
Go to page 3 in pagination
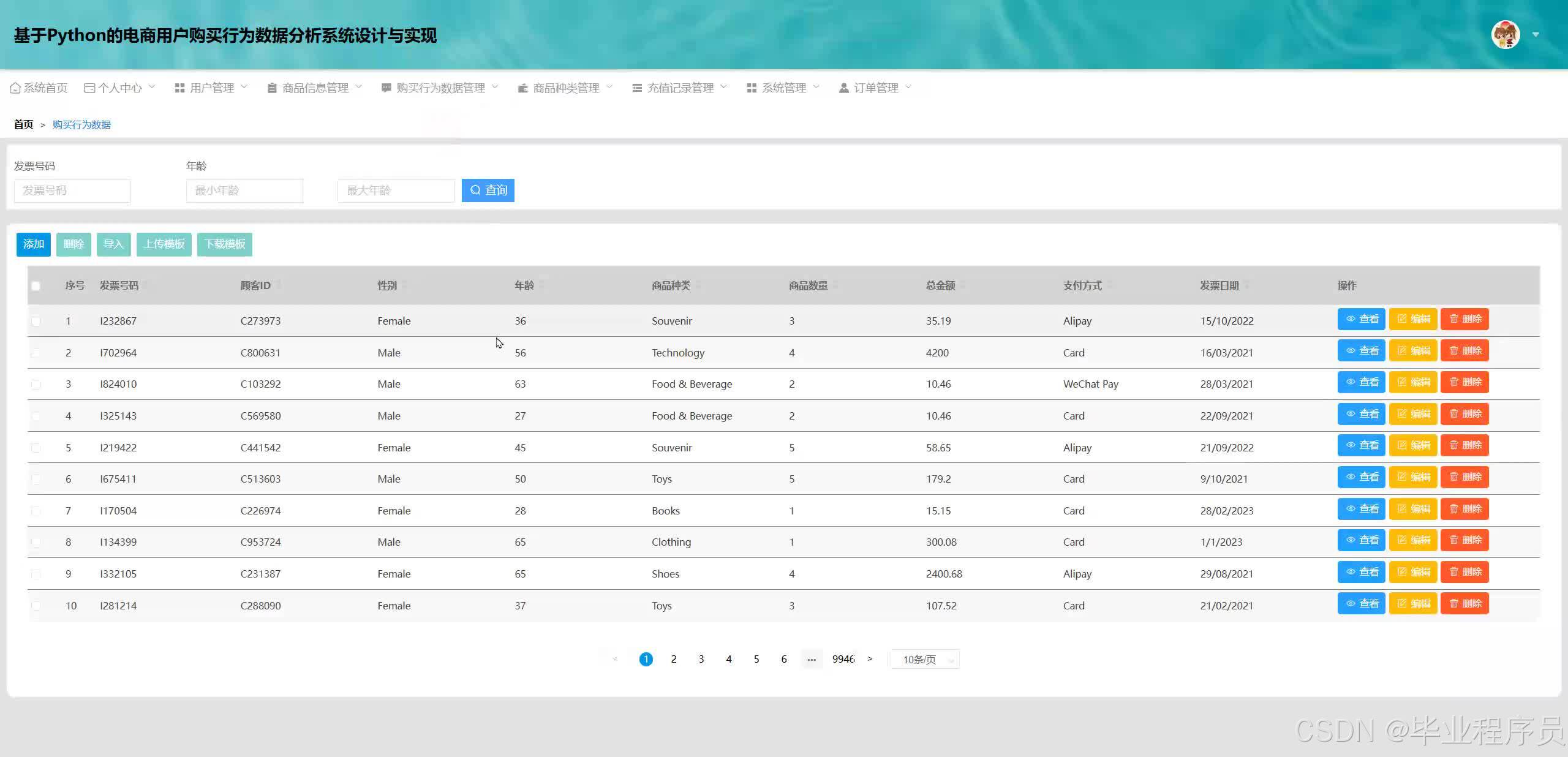[x=701, y=659]
